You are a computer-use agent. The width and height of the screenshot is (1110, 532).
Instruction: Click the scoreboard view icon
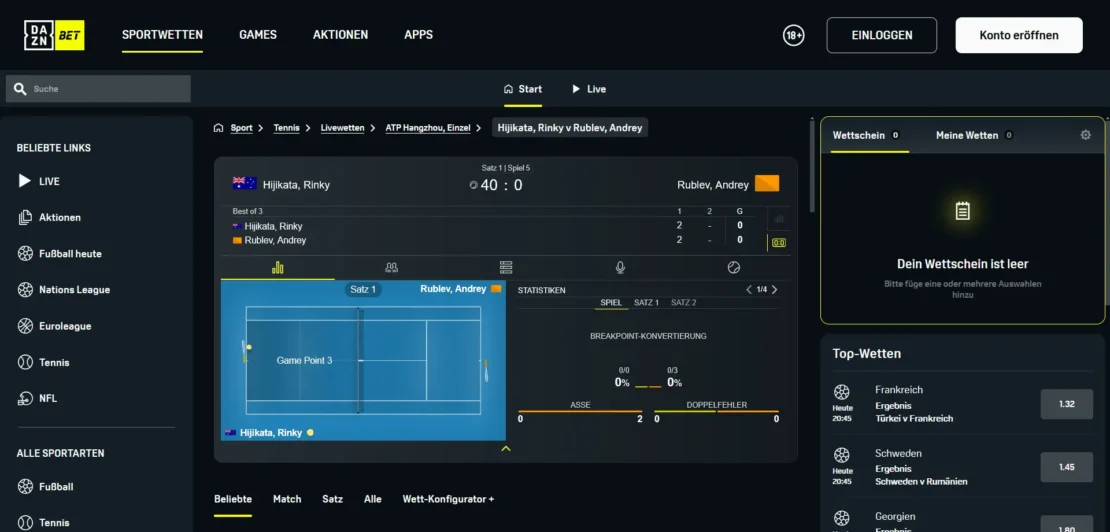779,243
